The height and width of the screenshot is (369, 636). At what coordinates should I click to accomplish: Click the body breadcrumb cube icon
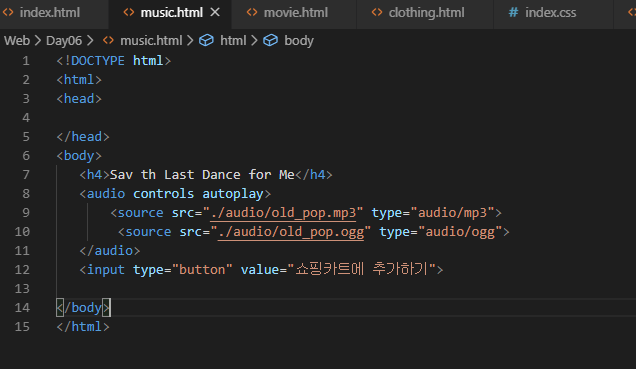[x=271, y=41]
